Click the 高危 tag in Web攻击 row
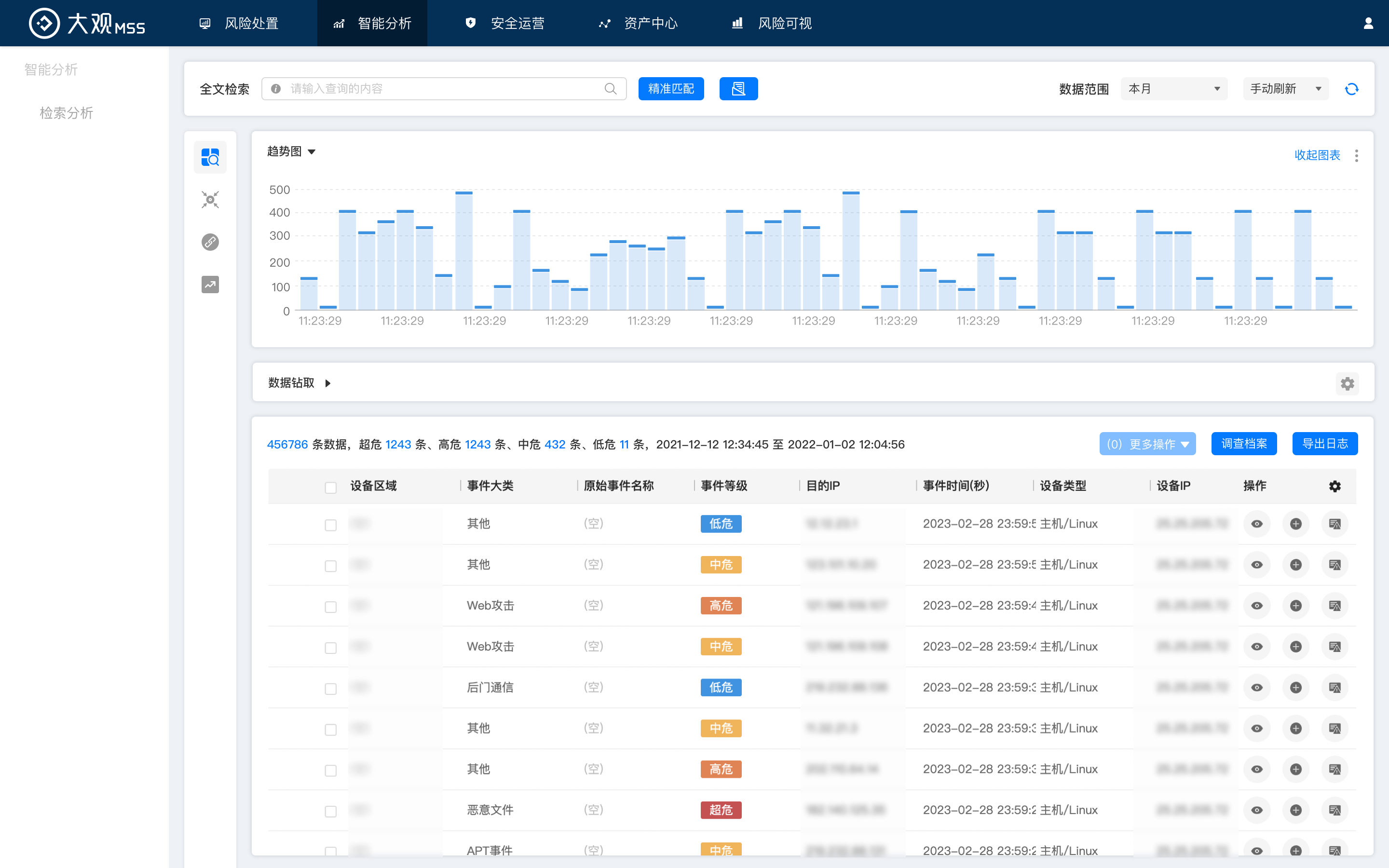Viewport: 1389px width, 868px height. click(721, 606)
